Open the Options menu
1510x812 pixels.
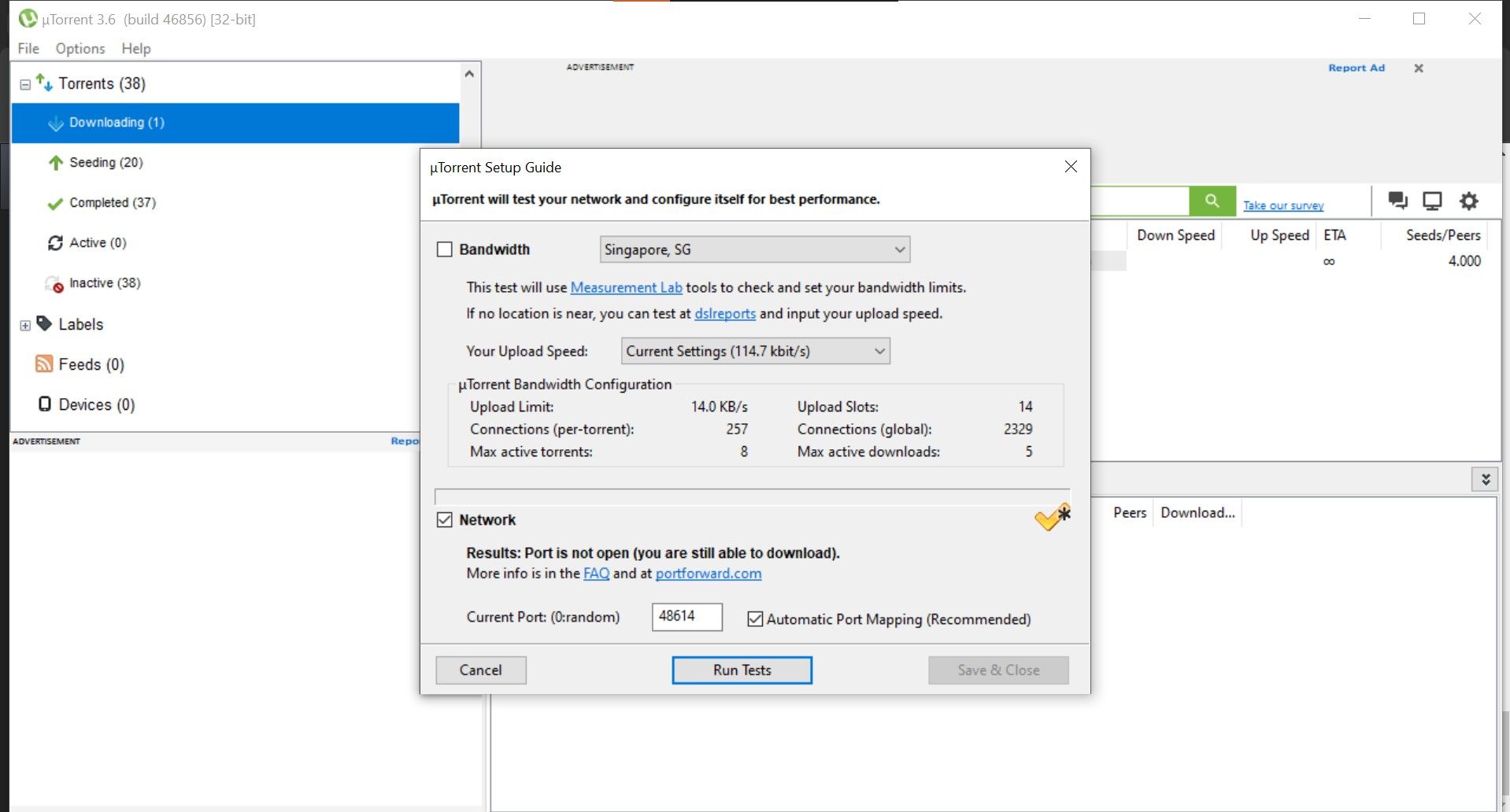click(x=80, y=48)
